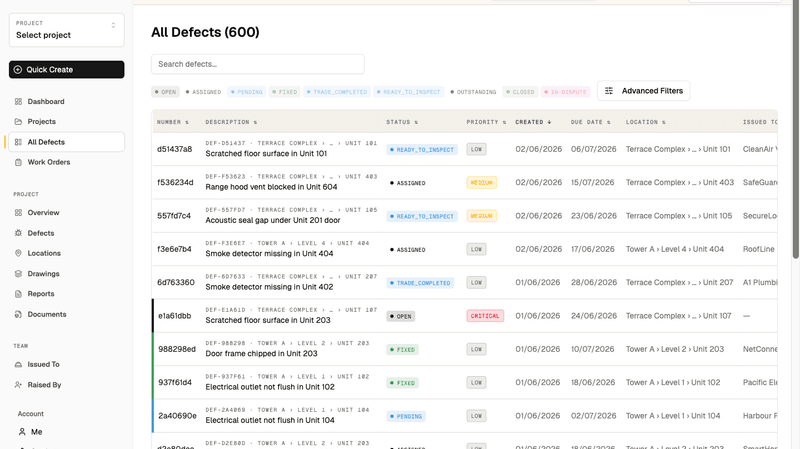Open Raised By team page
The image size is (800, 449).
pyautogui.click(x=66, y=385)
